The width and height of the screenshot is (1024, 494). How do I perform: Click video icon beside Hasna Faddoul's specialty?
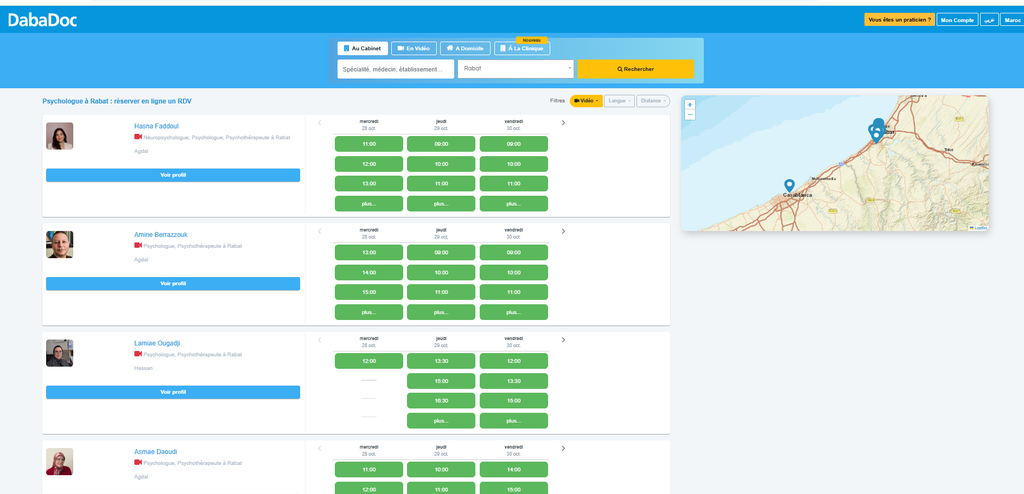pyautogui.click(x=138, y=137)
